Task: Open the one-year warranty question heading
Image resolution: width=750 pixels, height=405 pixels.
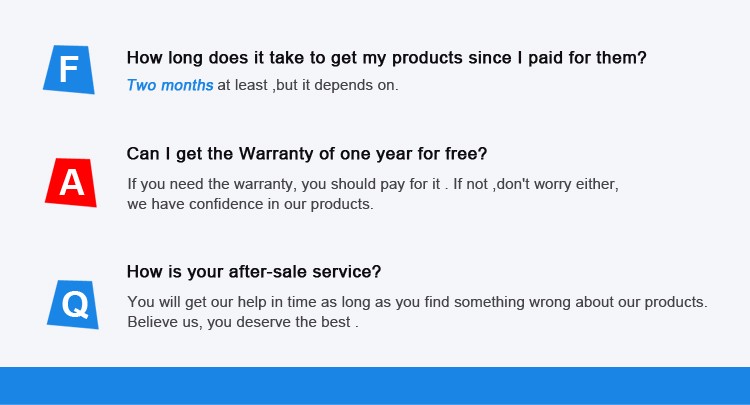Action: pyautogui.click(x=306, y=154)
